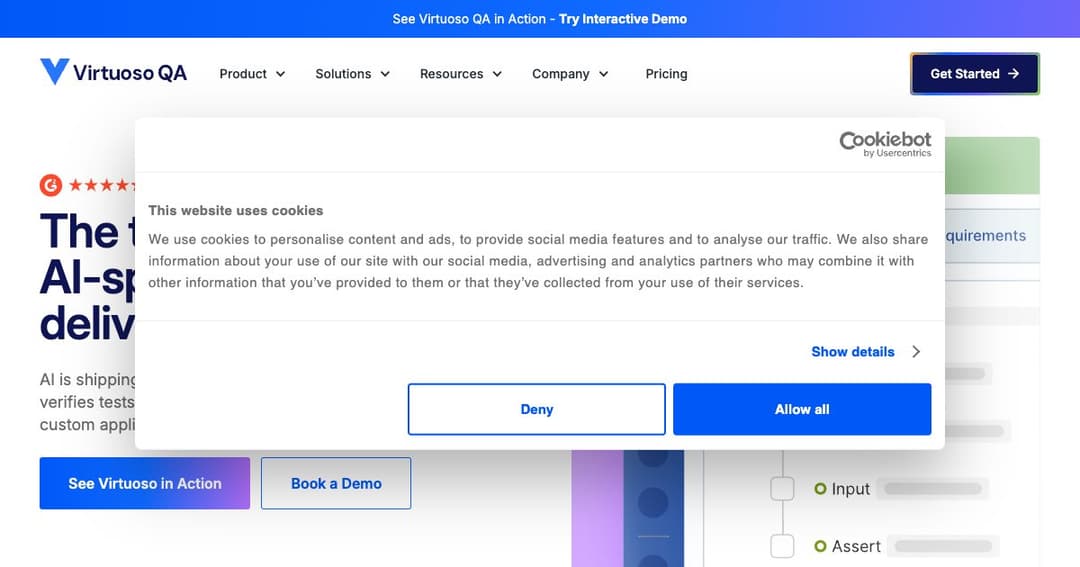
Task: Click Allow all cookies button
Action: point(802,409)
